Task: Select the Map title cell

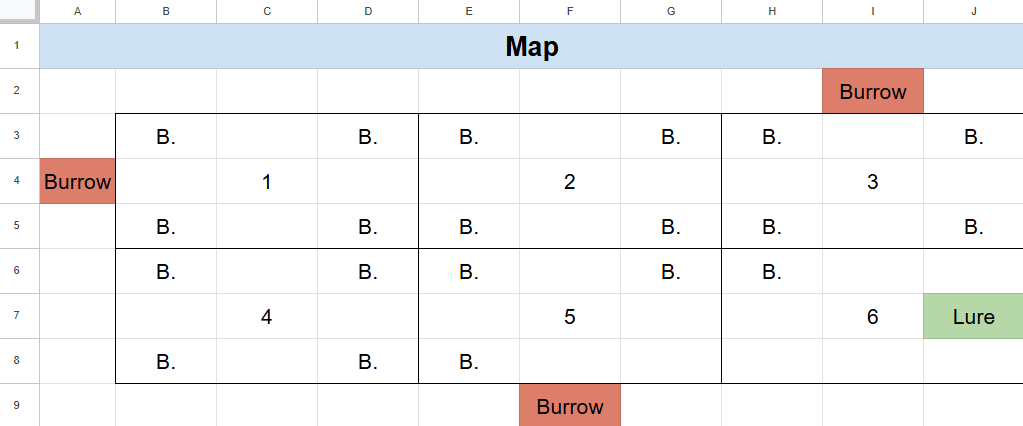Action: [x=531, y=46]
